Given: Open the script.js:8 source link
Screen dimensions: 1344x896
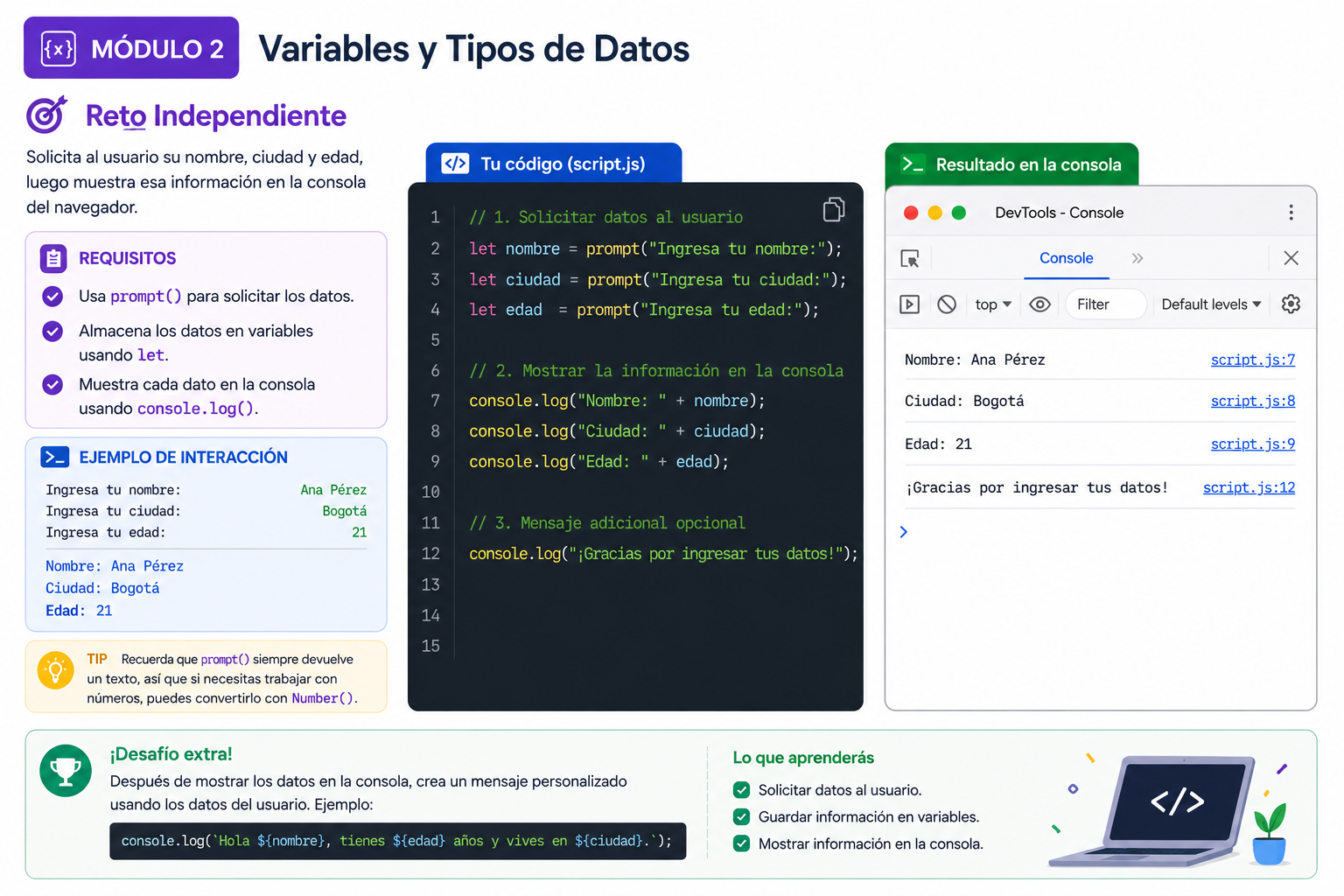Looking at the screenshot, I should coord(1253,401).
